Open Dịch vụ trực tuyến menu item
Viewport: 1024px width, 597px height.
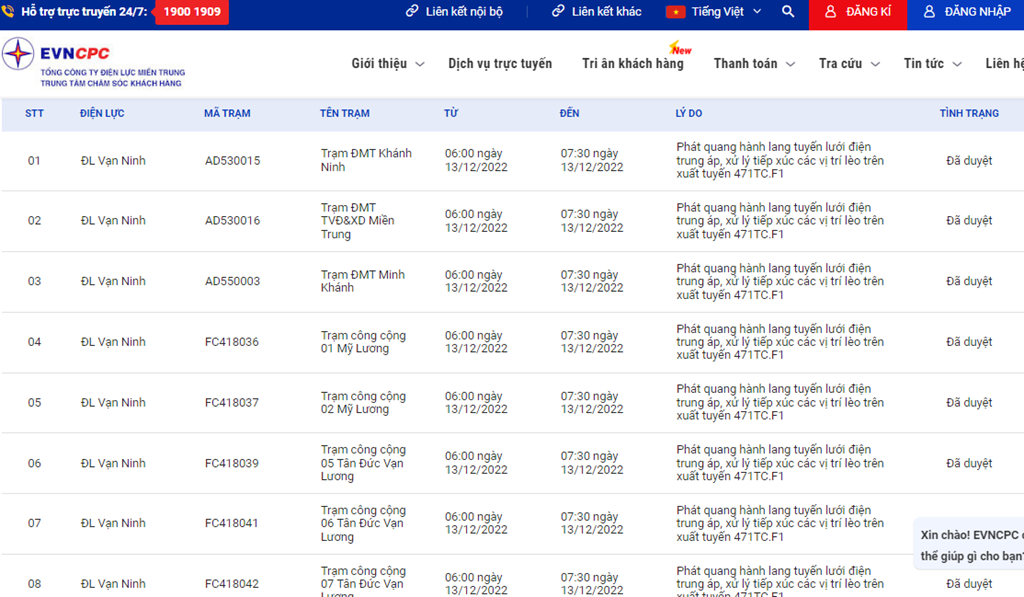coord(500,64)
